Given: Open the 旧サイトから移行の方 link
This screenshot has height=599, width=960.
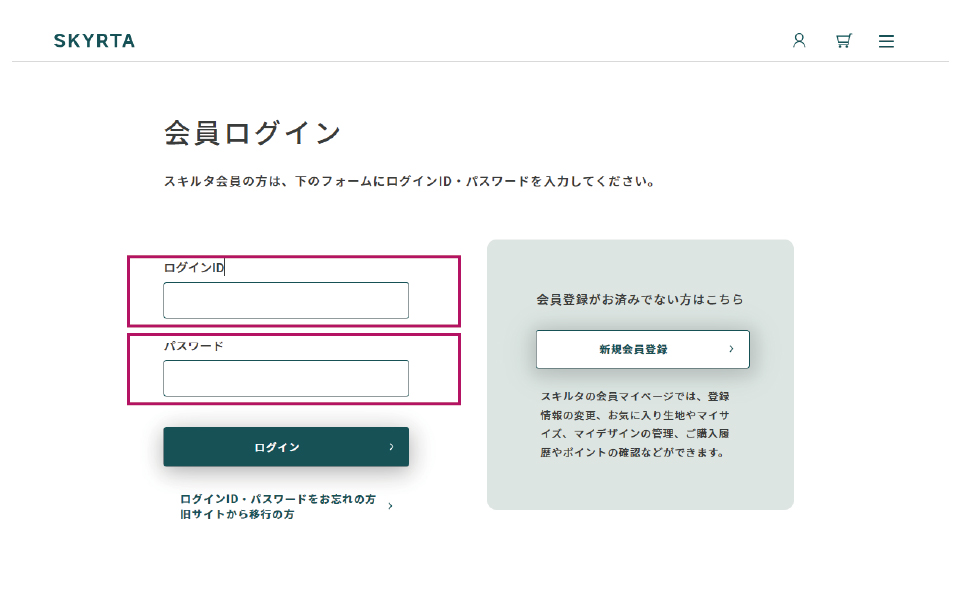Looking at the screenshot, I should pyautogui.click(x=236, y=514).
